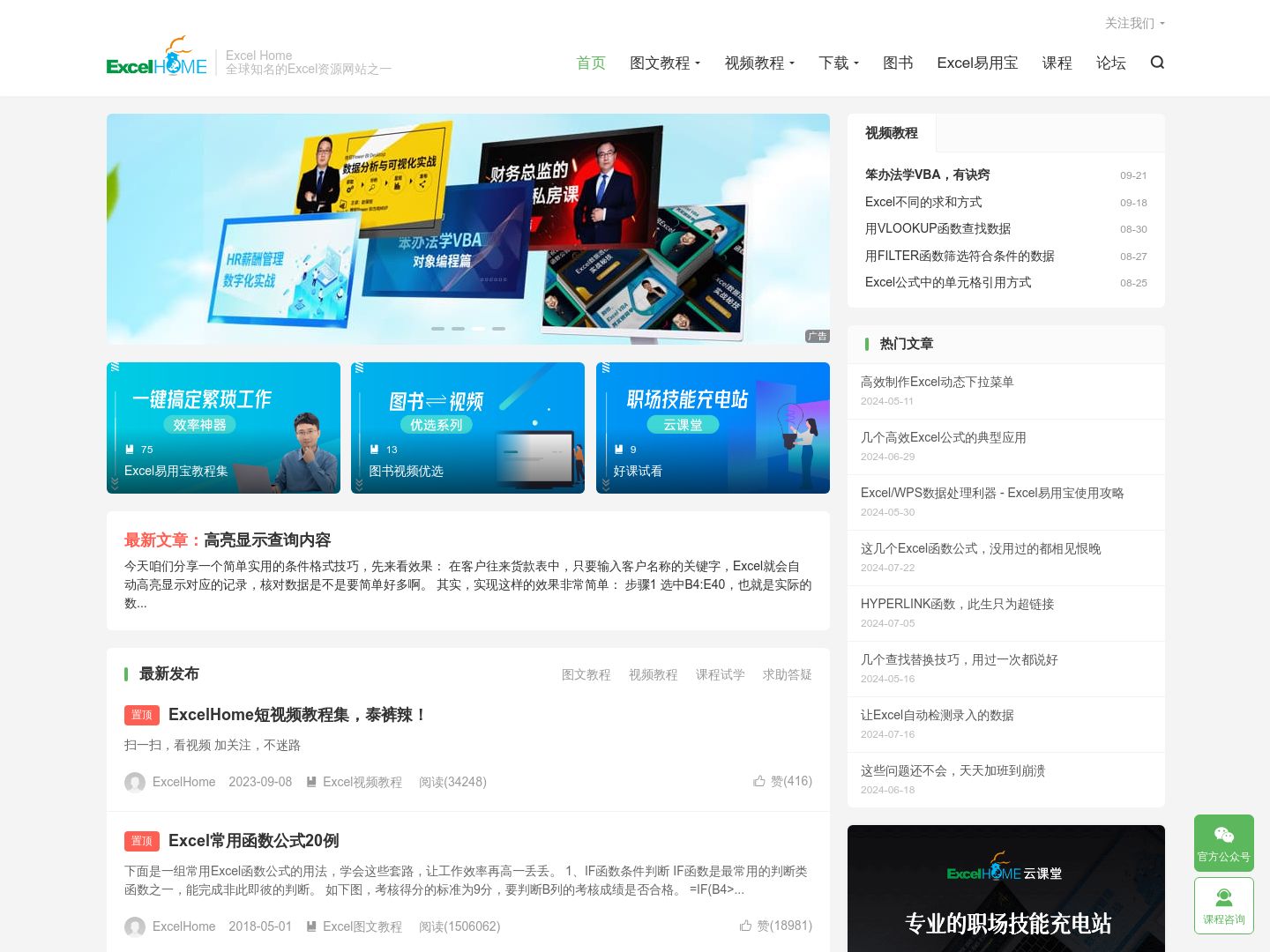Viewport: 1270px width, 952px height.
Task: Filter latest posts by 课程试学
Action: pos(721,674)
